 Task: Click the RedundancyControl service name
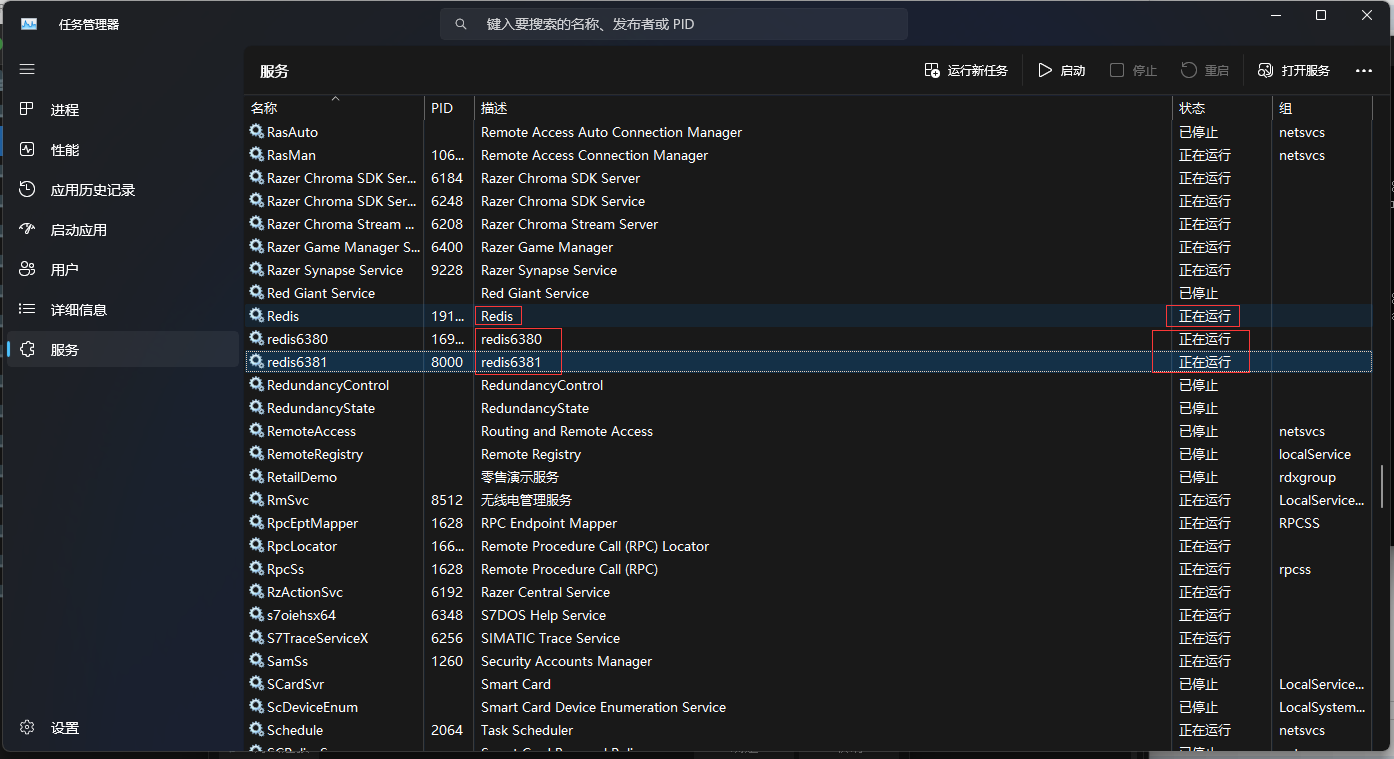tap(328, 385)
